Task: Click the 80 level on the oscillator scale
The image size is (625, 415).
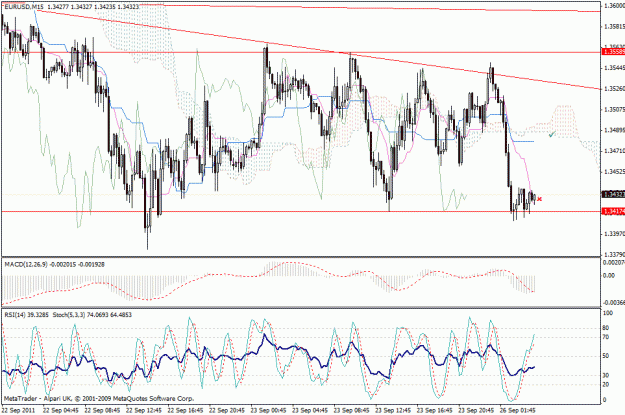Action: point(606,328)
